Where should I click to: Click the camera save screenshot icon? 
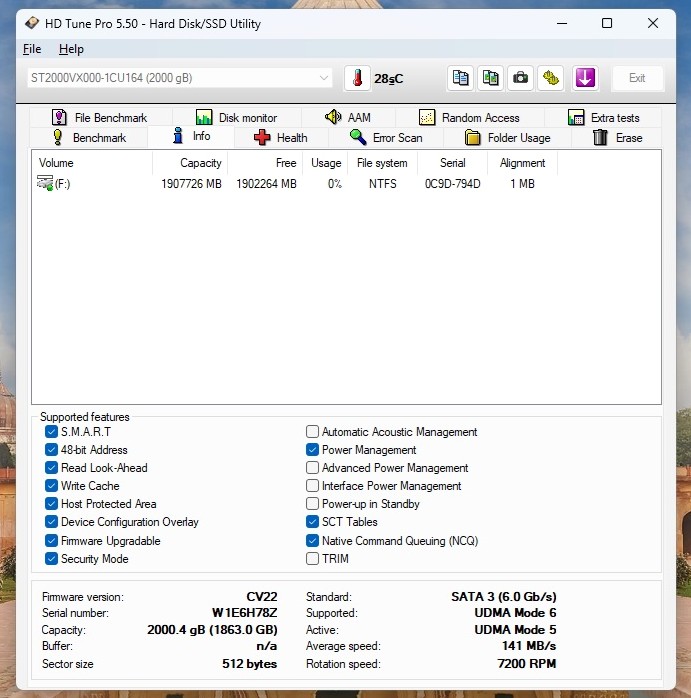520,78
